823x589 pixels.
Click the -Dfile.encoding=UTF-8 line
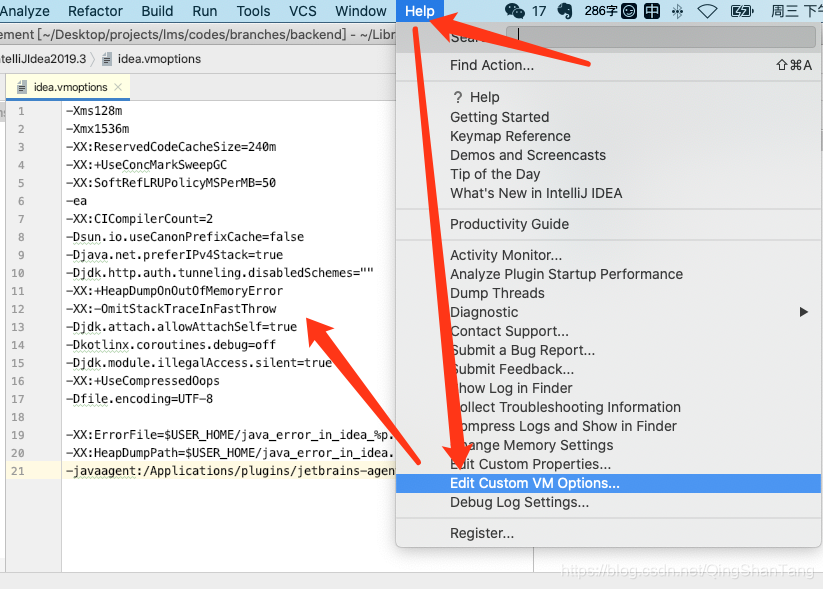(140, 399)
